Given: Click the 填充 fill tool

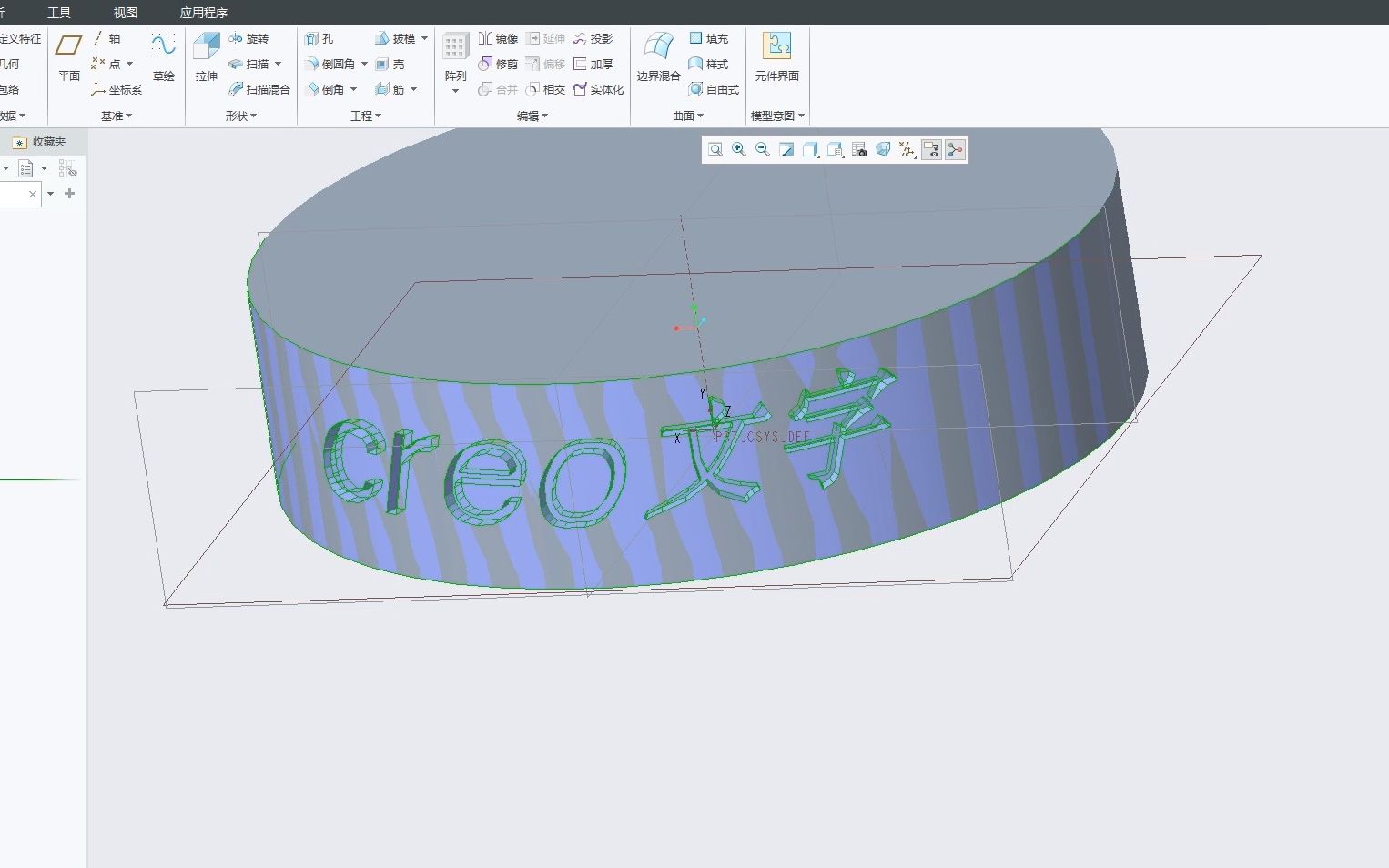Looking at the screenshot, I should pyautogui.click(x=708, y=38).
